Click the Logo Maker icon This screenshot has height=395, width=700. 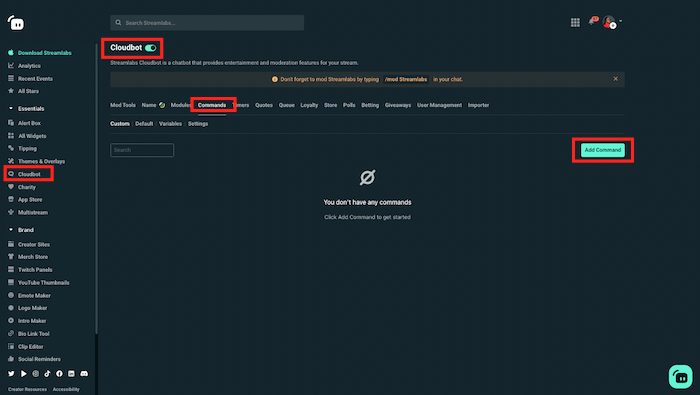[x=11, y=308]
